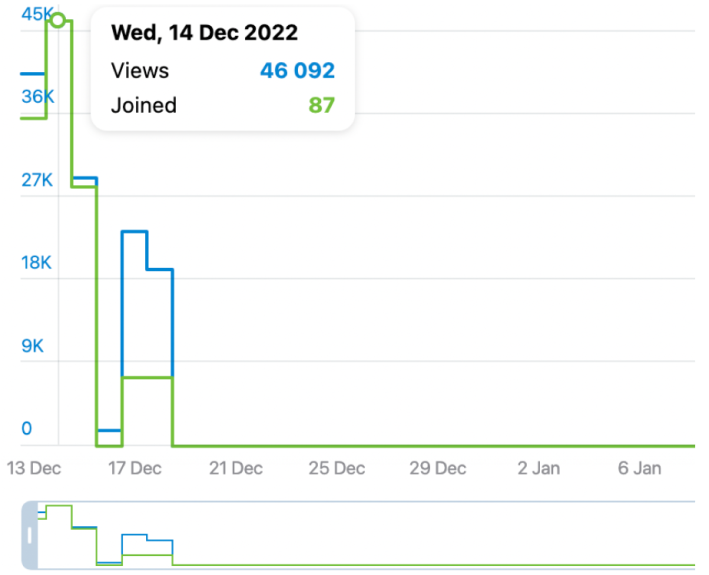Click the Joined value 87

coord(321,105)
